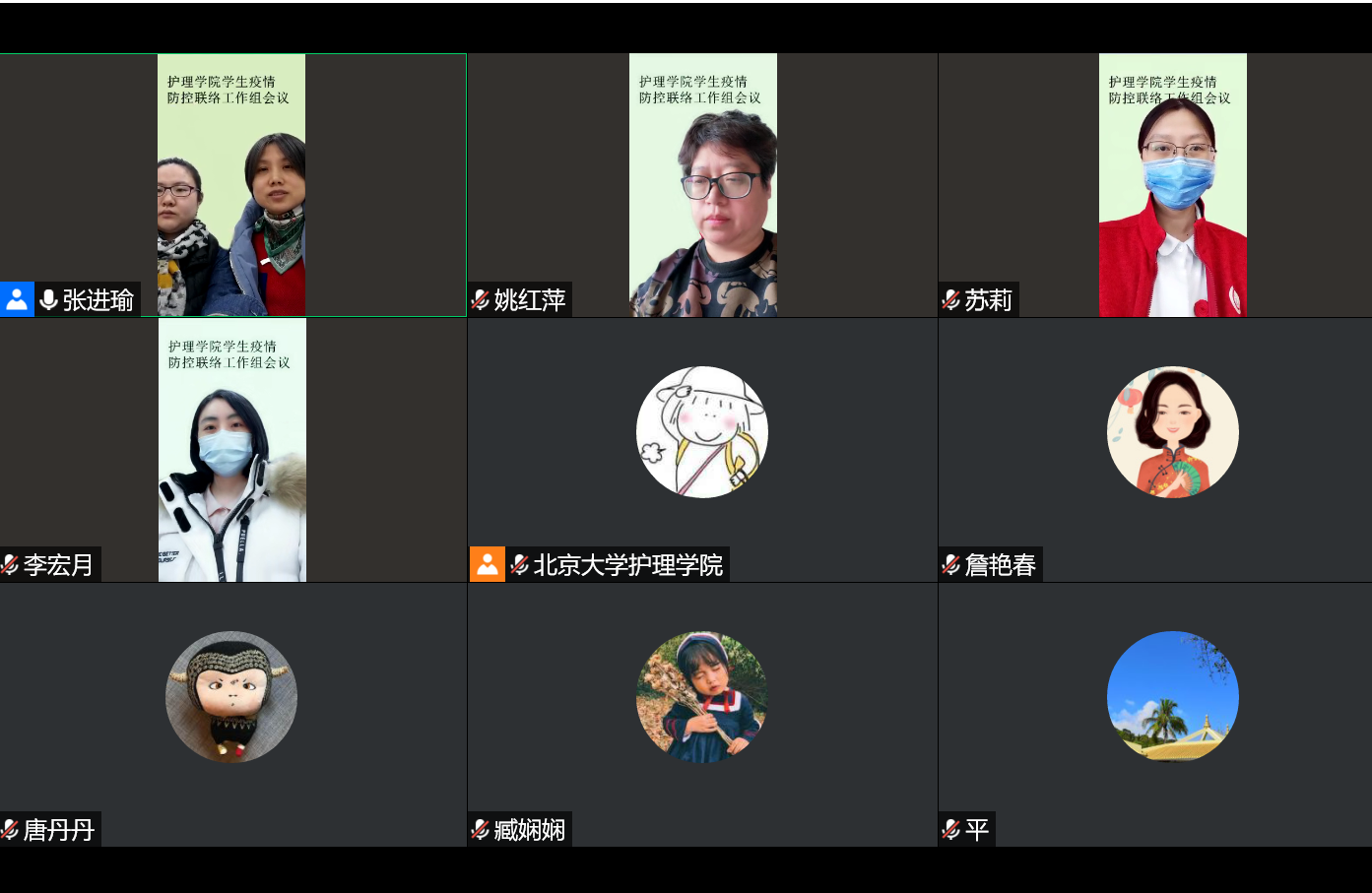Click the muted mic icon next to 詹艳春

951,564
